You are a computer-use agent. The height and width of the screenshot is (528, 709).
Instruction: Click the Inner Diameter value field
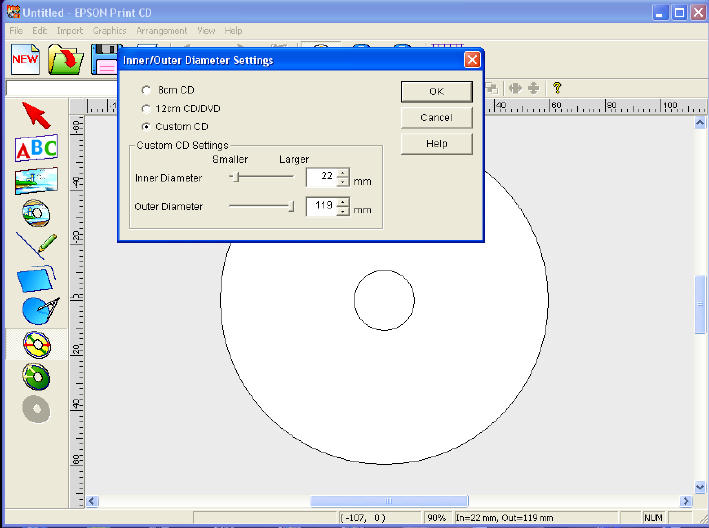coord(321,177)
